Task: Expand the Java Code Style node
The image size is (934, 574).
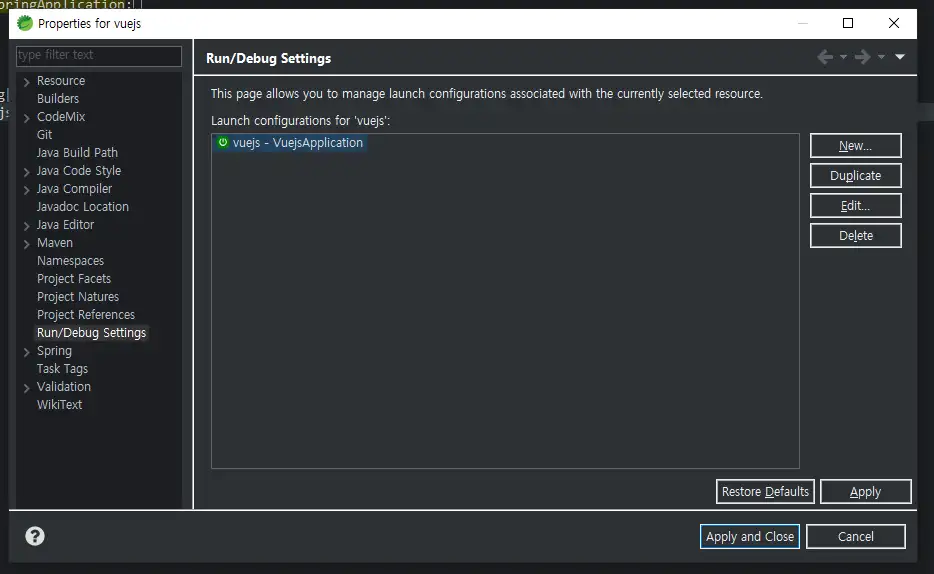Action: pos(26,172)
